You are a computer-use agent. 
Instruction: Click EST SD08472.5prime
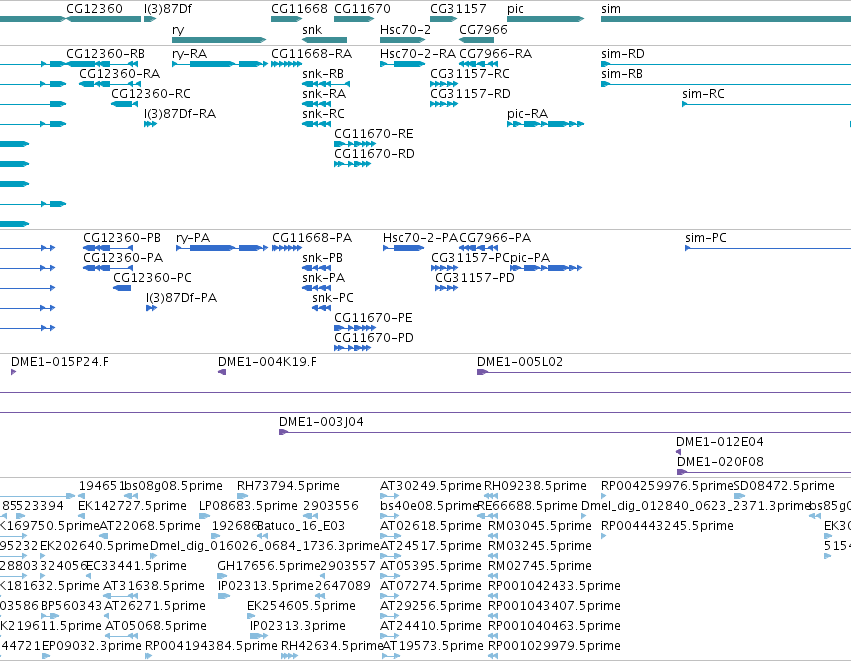coord(739,495)
